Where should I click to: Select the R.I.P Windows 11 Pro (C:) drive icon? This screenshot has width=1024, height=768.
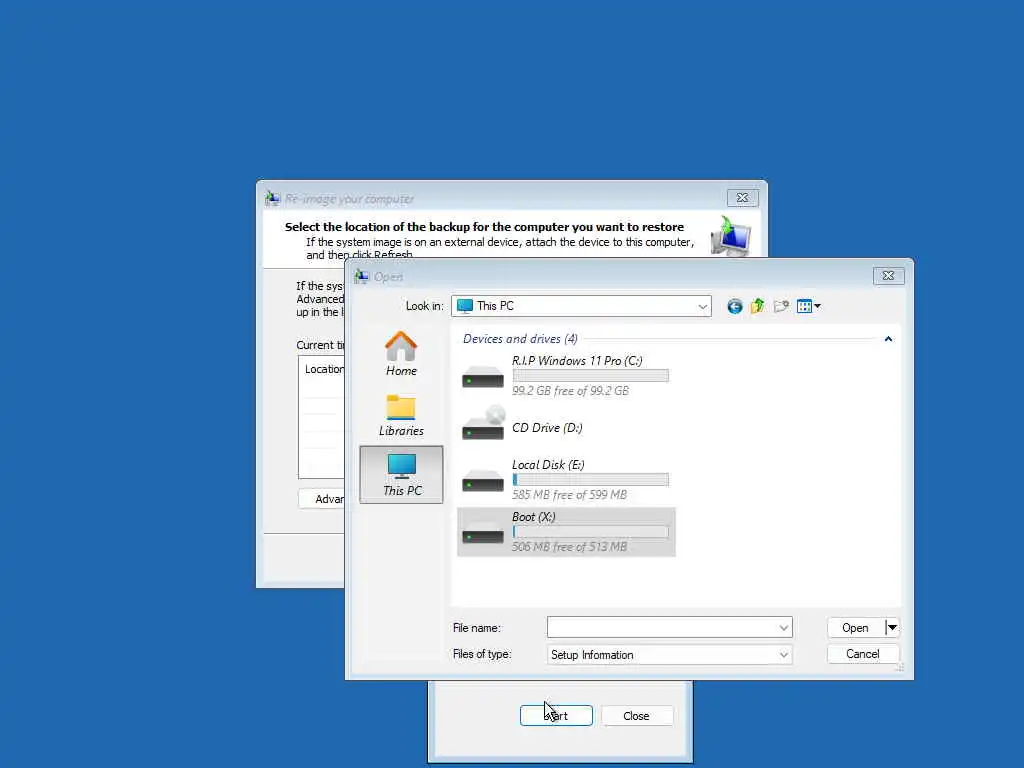point(483,377)
